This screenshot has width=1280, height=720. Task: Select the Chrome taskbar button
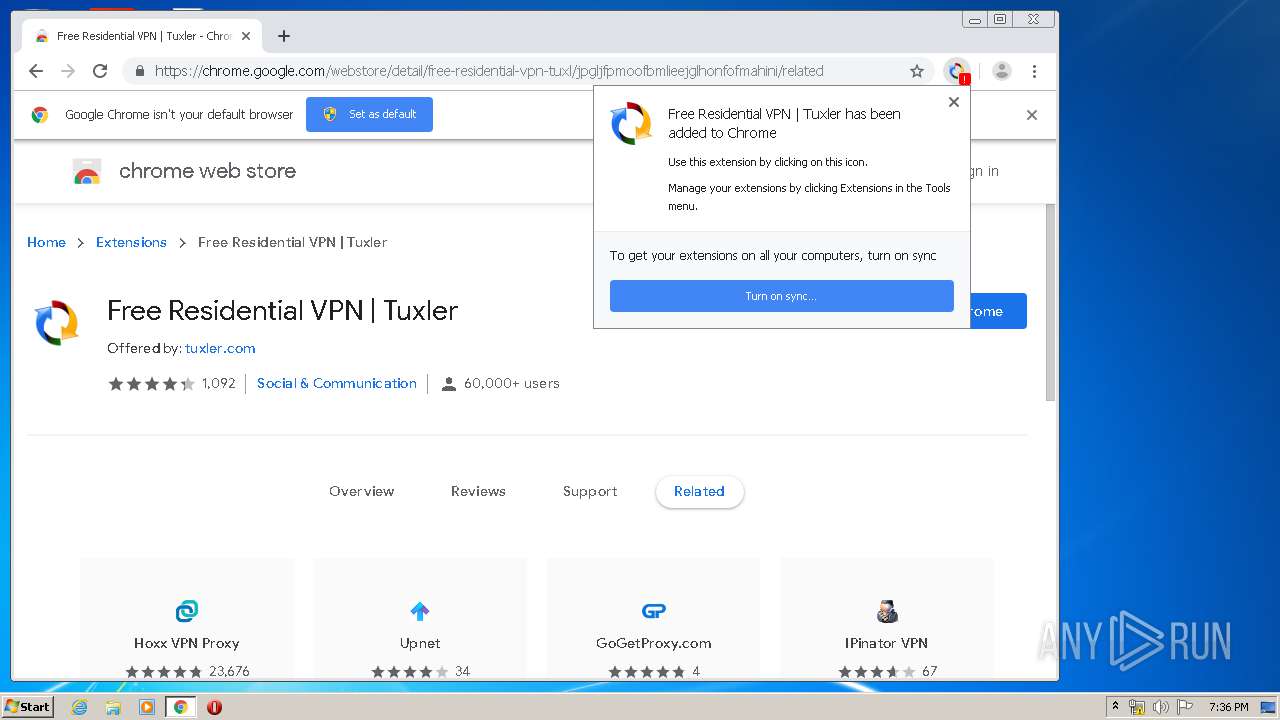(x=181, y=707)
